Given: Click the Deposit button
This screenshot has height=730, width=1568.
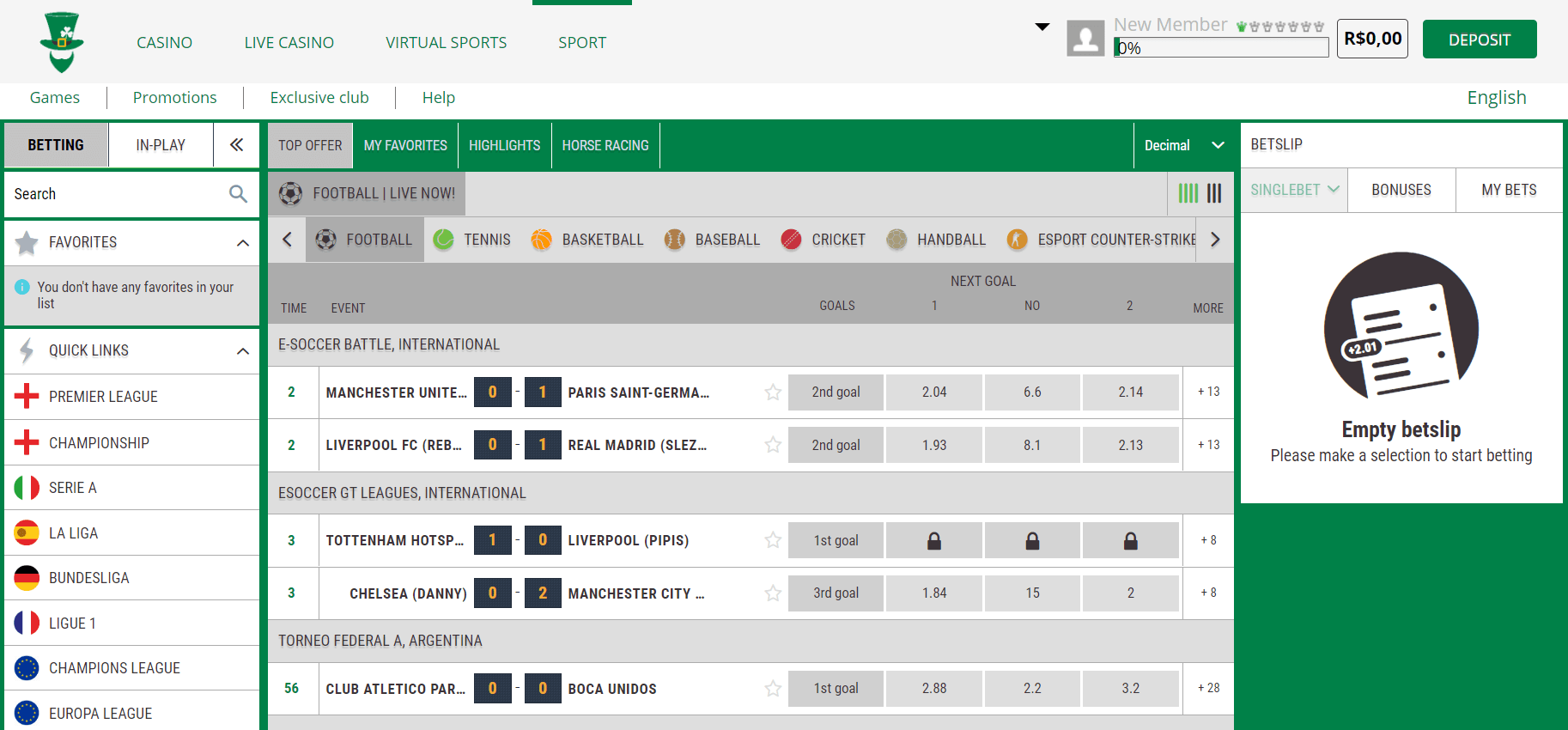Looking at the screenshot, I should pos(1480,40).
